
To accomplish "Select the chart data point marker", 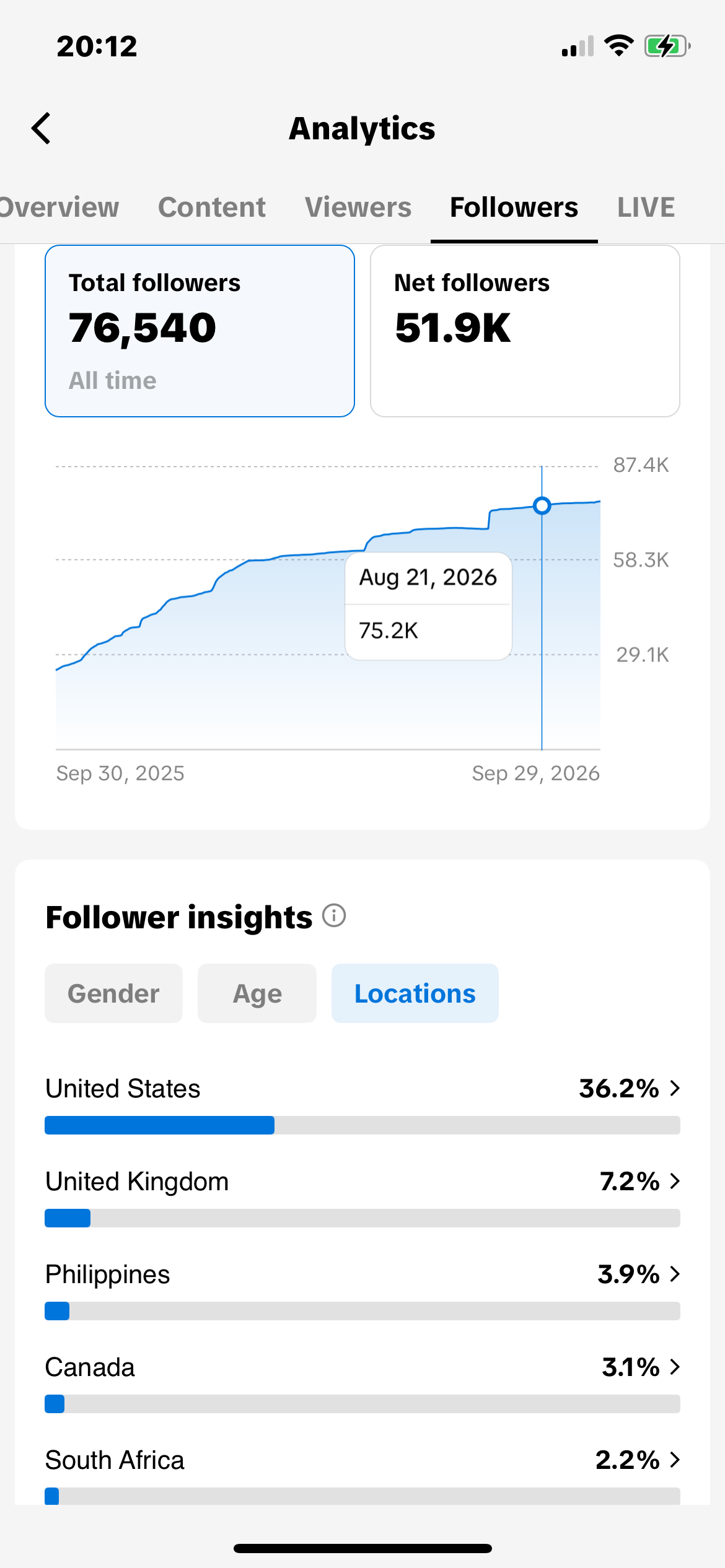I will [x=542, y=506].
